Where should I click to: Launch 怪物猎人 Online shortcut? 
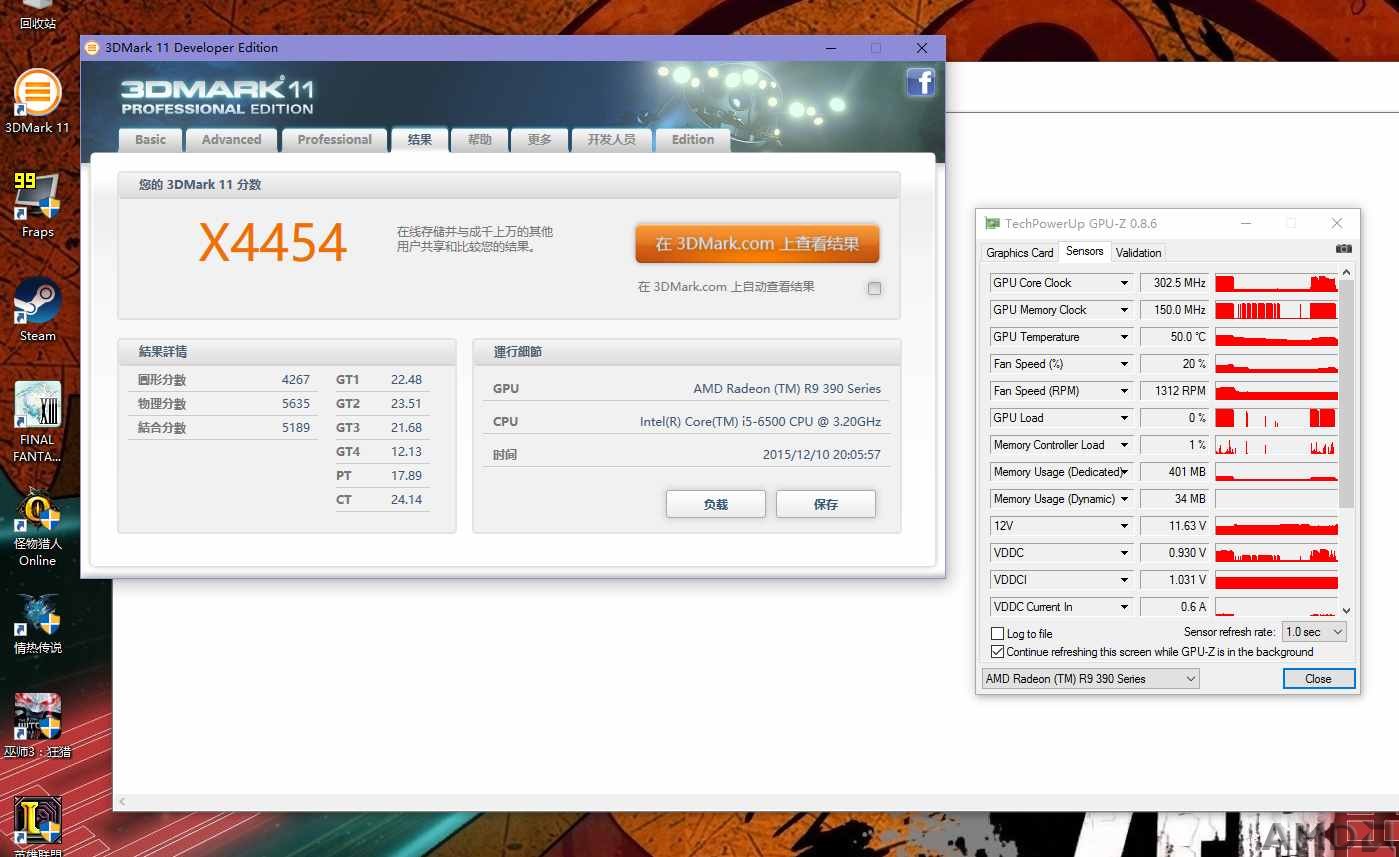(37, 527)
